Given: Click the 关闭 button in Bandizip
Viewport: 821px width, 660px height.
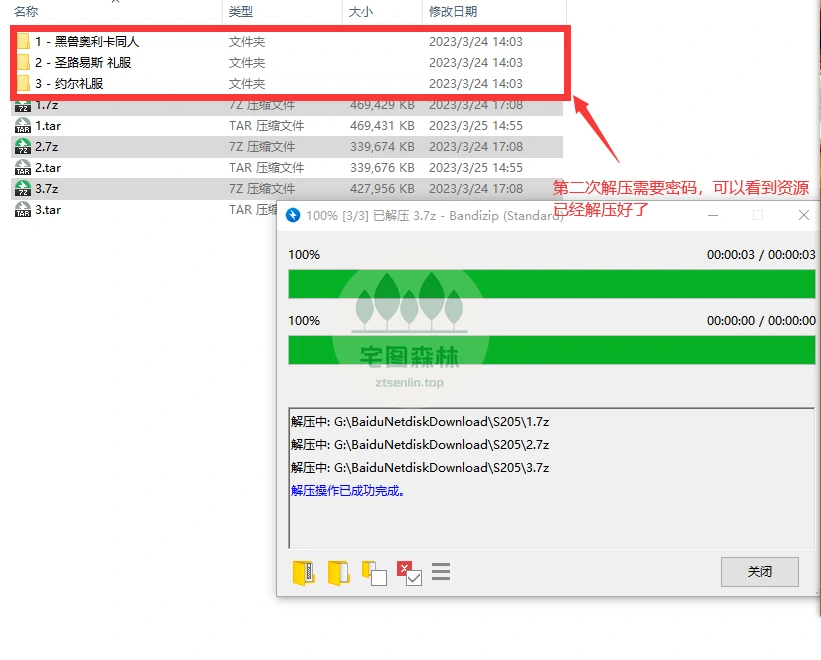Looking at the screenshot, I should (760, 572).
